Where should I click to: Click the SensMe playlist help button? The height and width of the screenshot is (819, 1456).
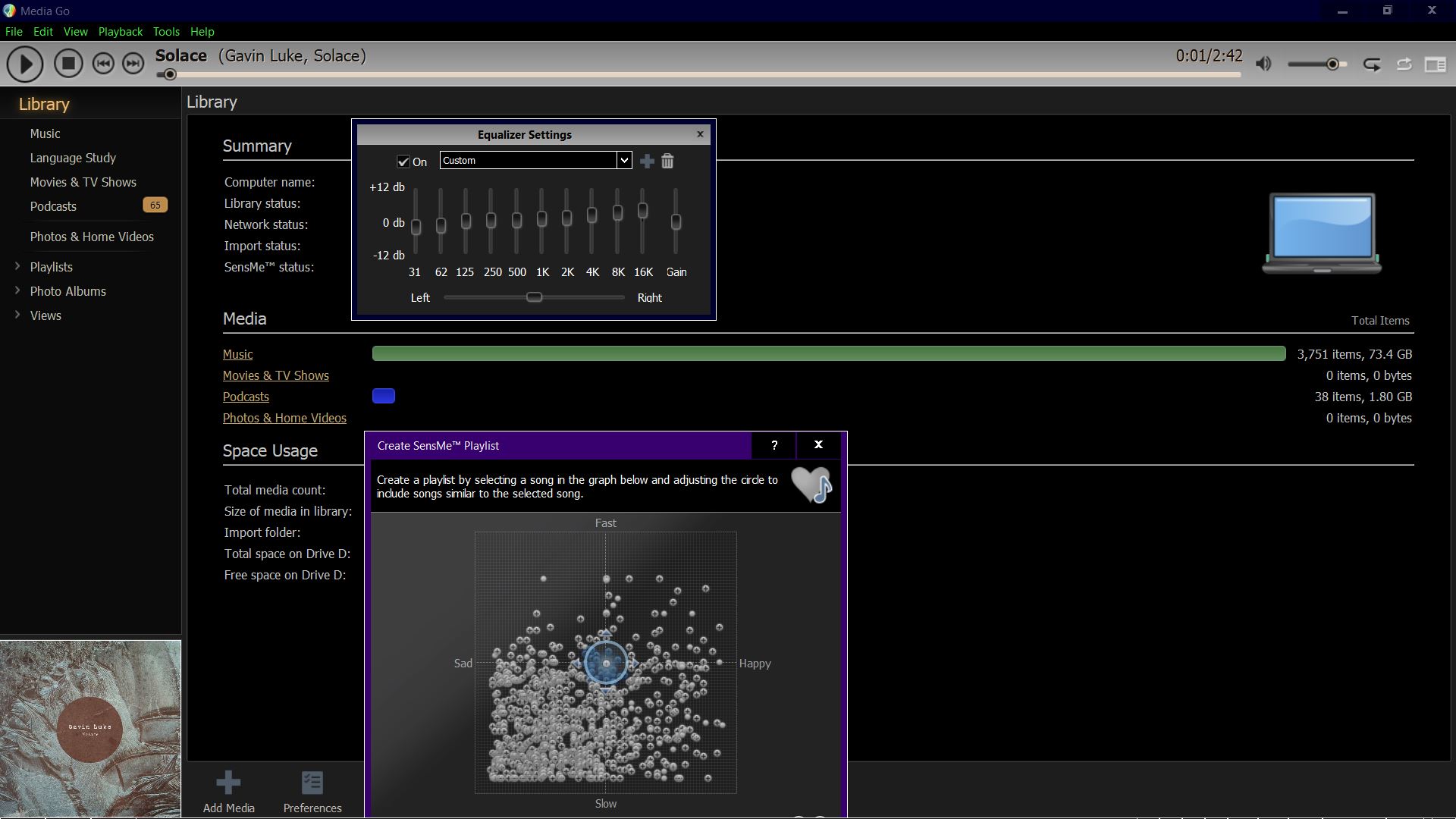click(x=774, y=445)
